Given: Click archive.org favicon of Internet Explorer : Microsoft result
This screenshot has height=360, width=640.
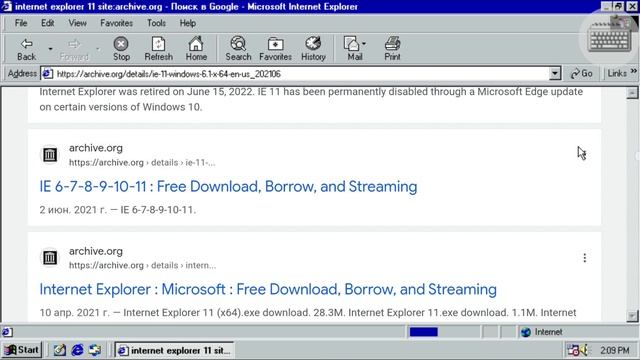Looking at the screenshot, I should point(50,258).
